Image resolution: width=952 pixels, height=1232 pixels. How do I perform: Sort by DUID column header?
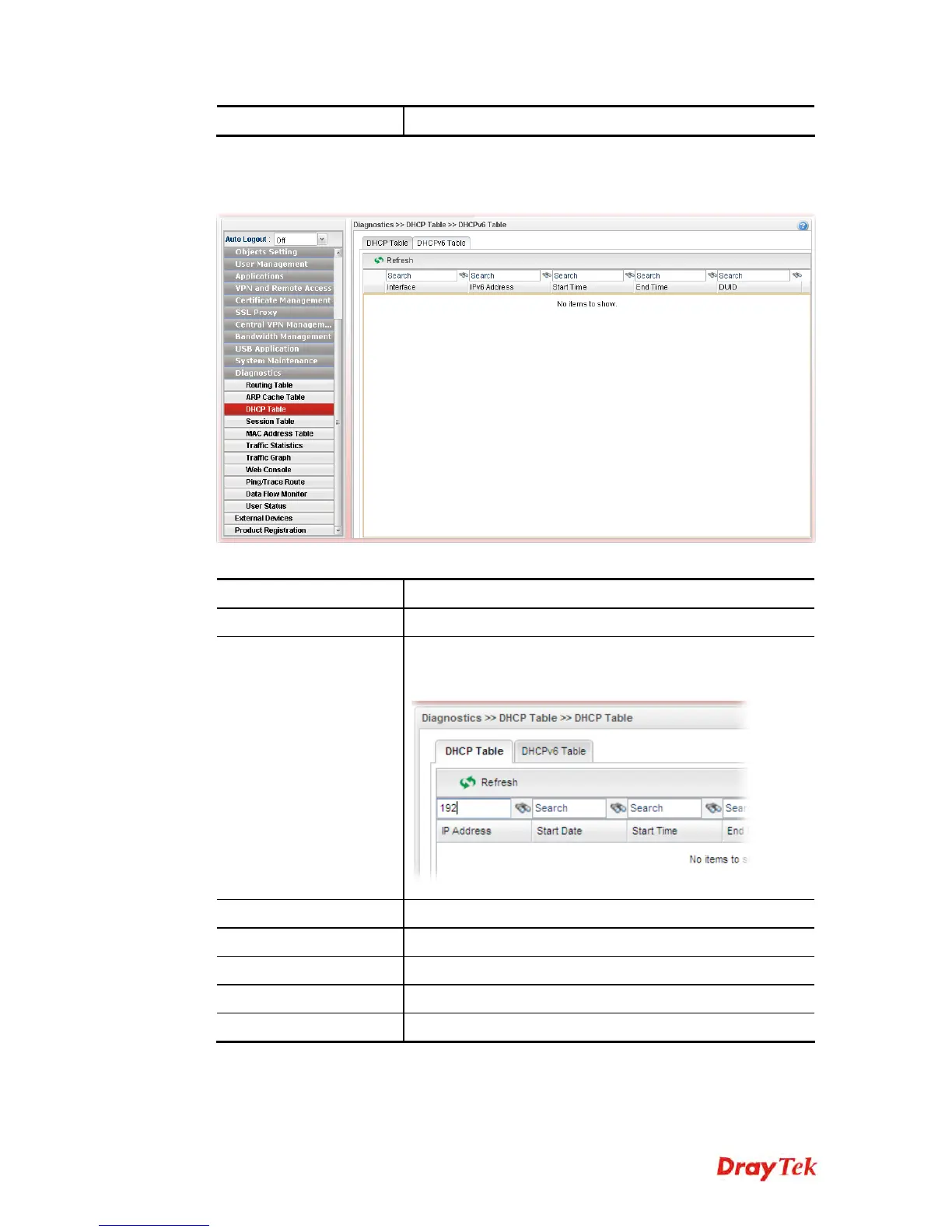[x=759, y=288]
